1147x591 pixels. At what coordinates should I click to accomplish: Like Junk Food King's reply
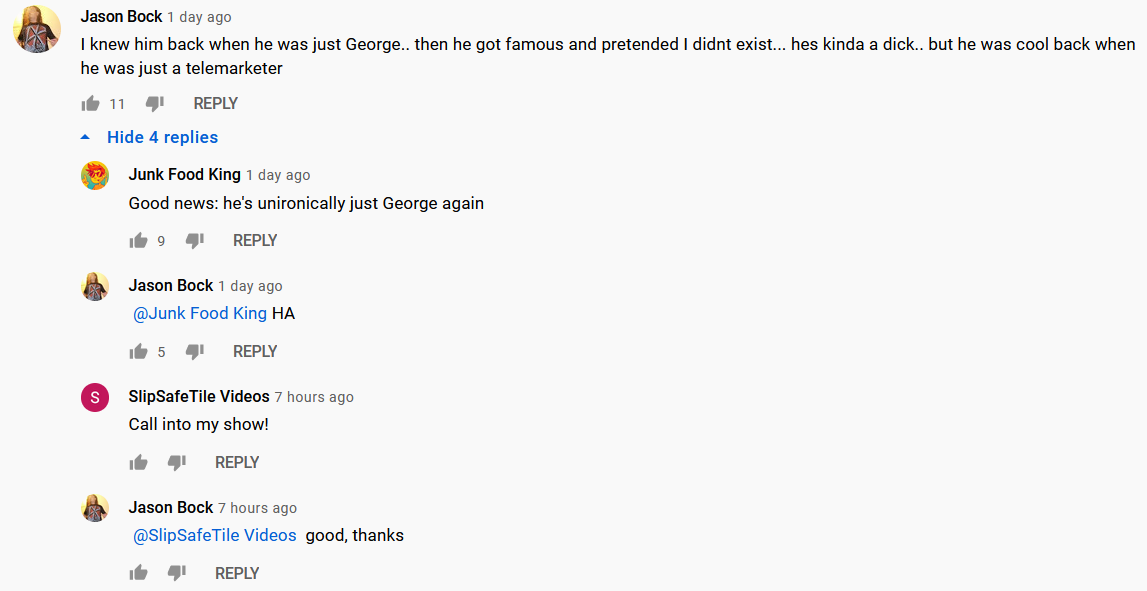pos(138,241)
